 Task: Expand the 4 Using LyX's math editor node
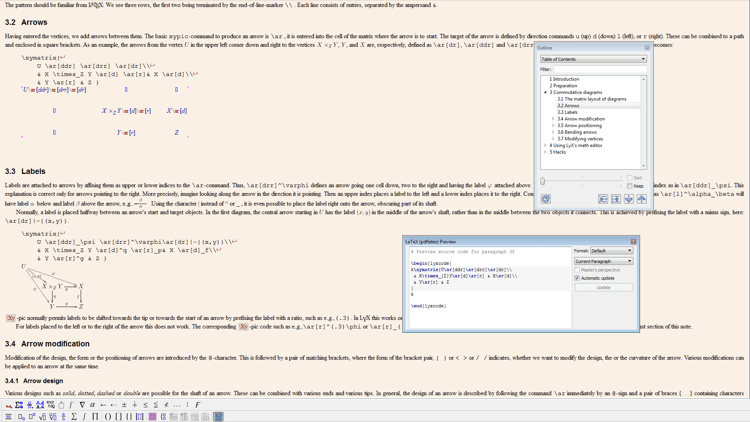pyautogui.click(x=546, y=145)
